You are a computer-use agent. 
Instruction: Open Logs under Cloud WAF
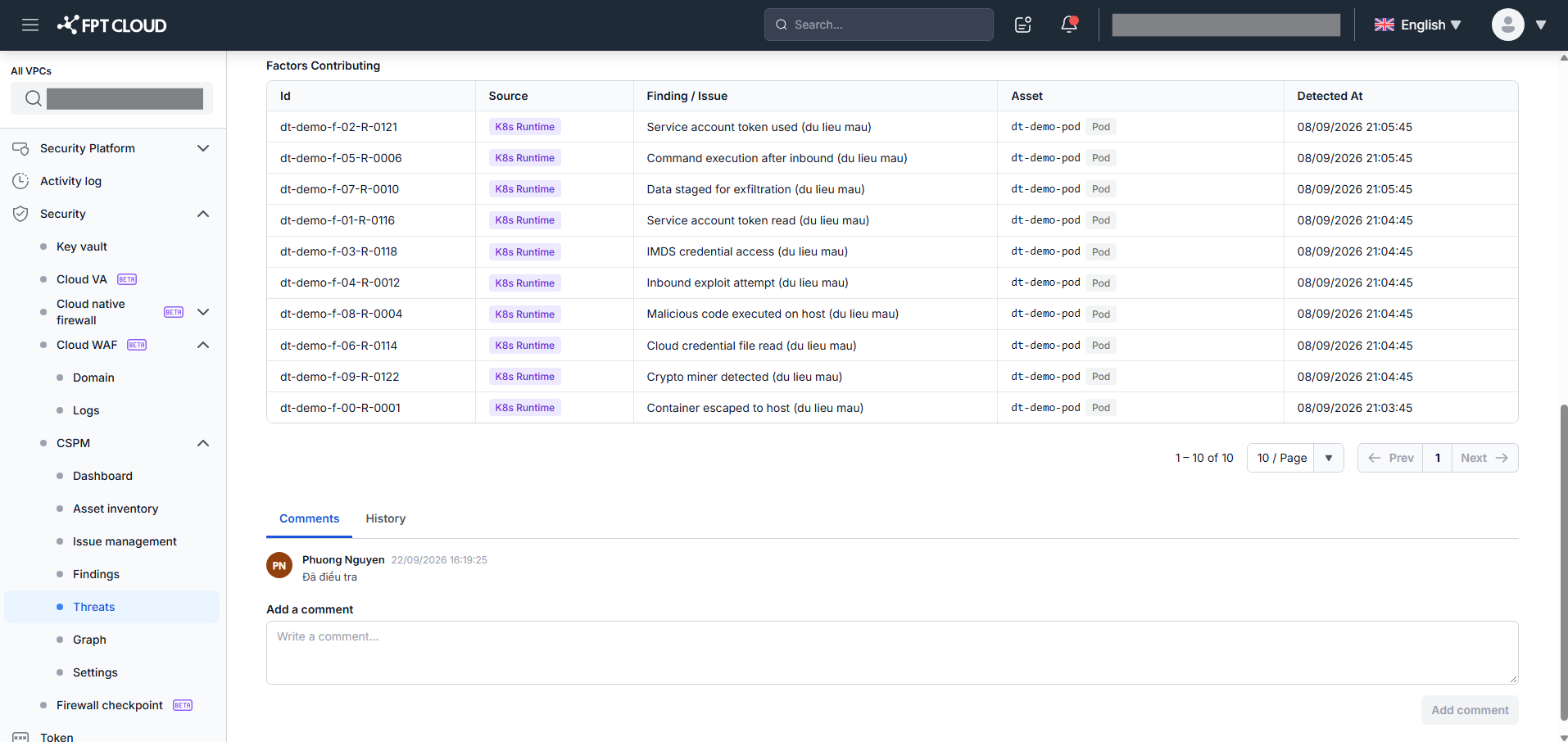pos(86,410)
